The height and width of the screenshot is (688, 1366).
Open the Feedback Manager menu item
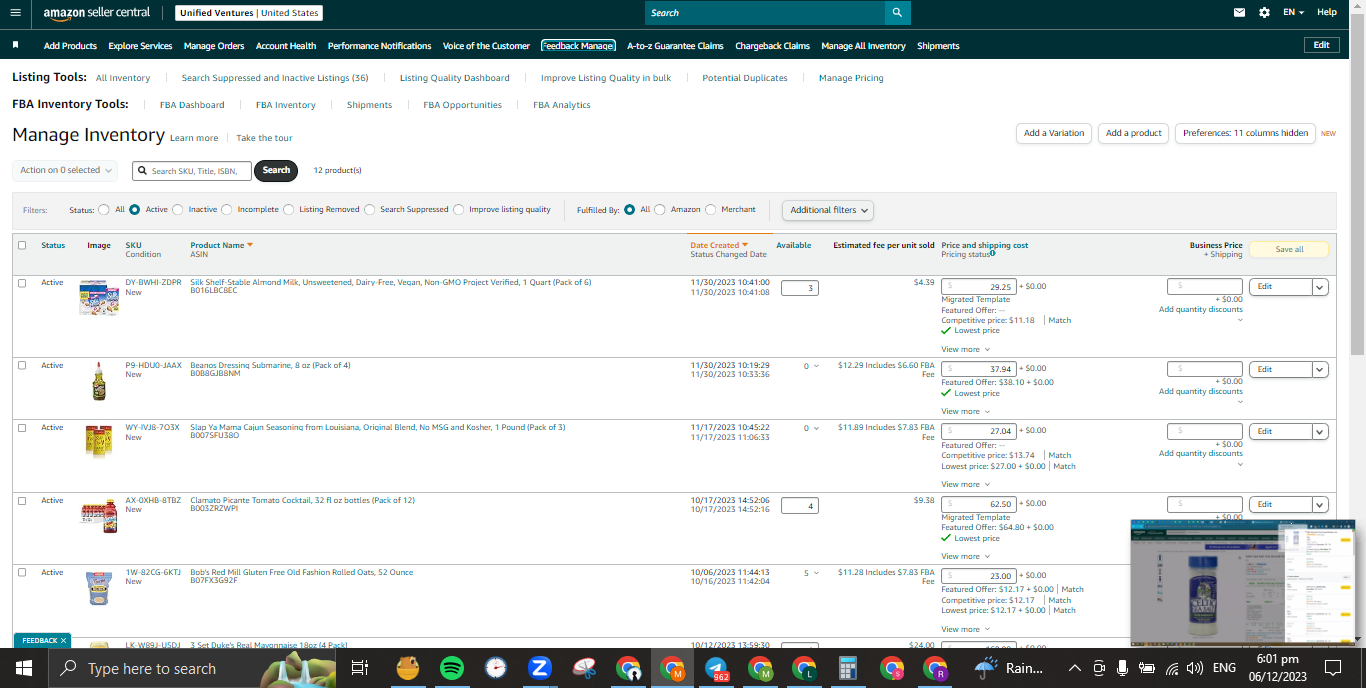578,46
